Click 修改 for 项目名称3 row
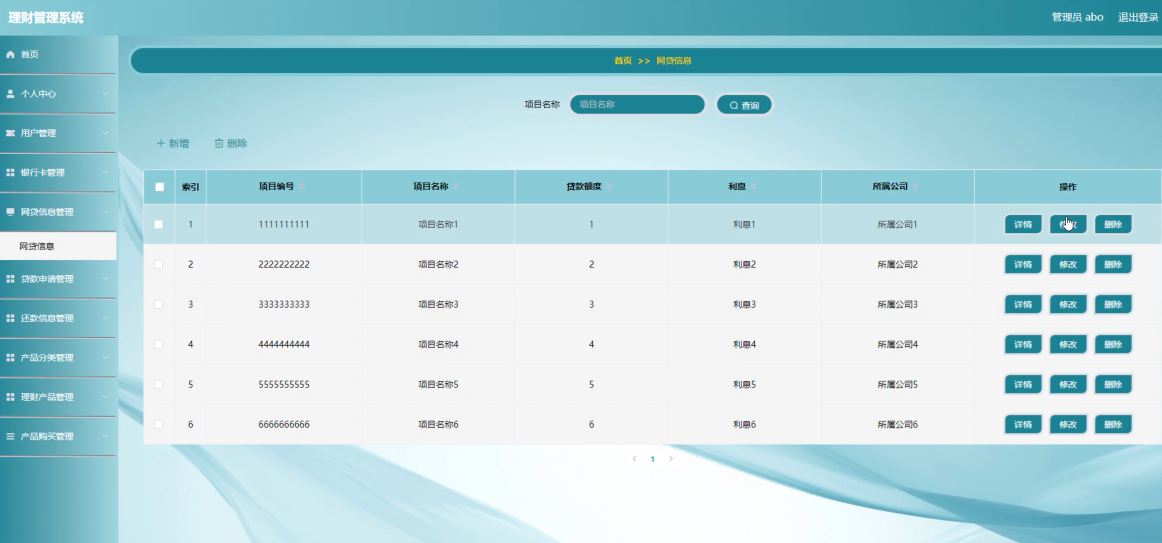Screen dimensions: 1162x543 1068,304
